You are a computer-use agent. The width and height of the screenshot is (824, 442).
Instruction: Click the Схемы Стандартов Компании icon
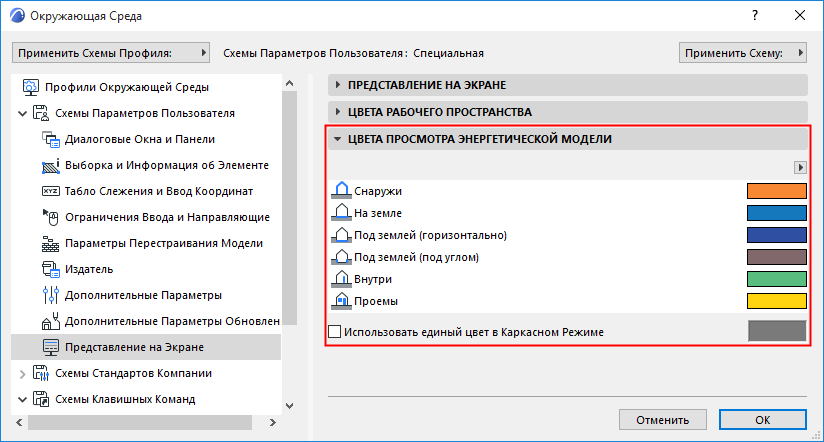pos(41,373)
